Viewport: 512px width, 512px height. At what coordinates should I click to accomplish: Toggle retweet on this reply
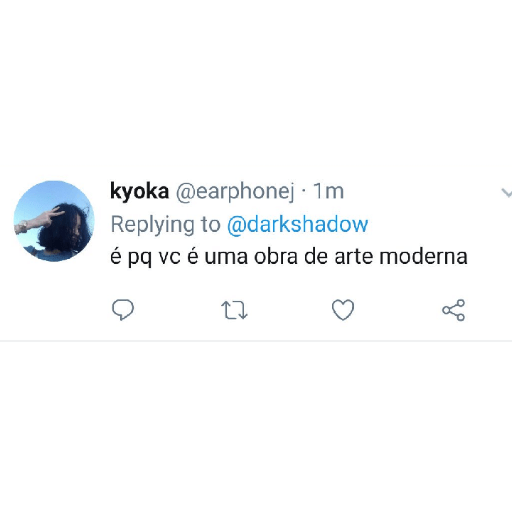234,310
